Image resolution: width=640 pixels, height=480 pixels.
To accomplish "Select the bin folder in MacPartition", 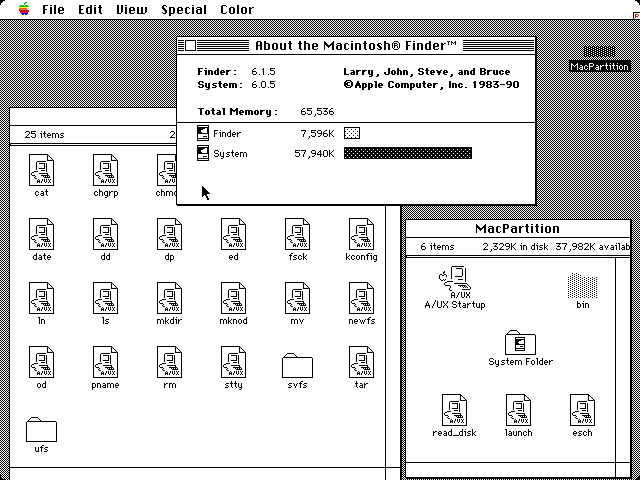I will point(582,285).
